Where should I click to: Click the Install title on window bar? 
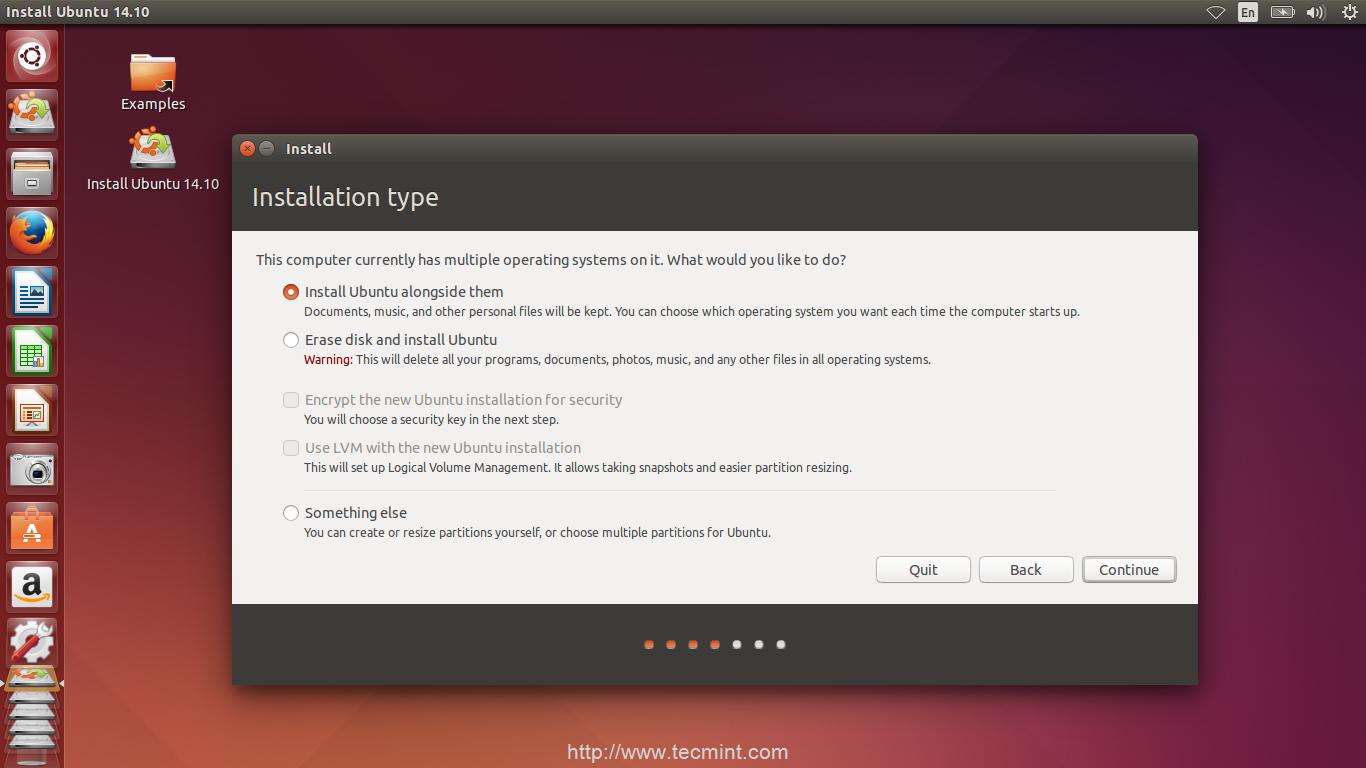tap(309, 149)
